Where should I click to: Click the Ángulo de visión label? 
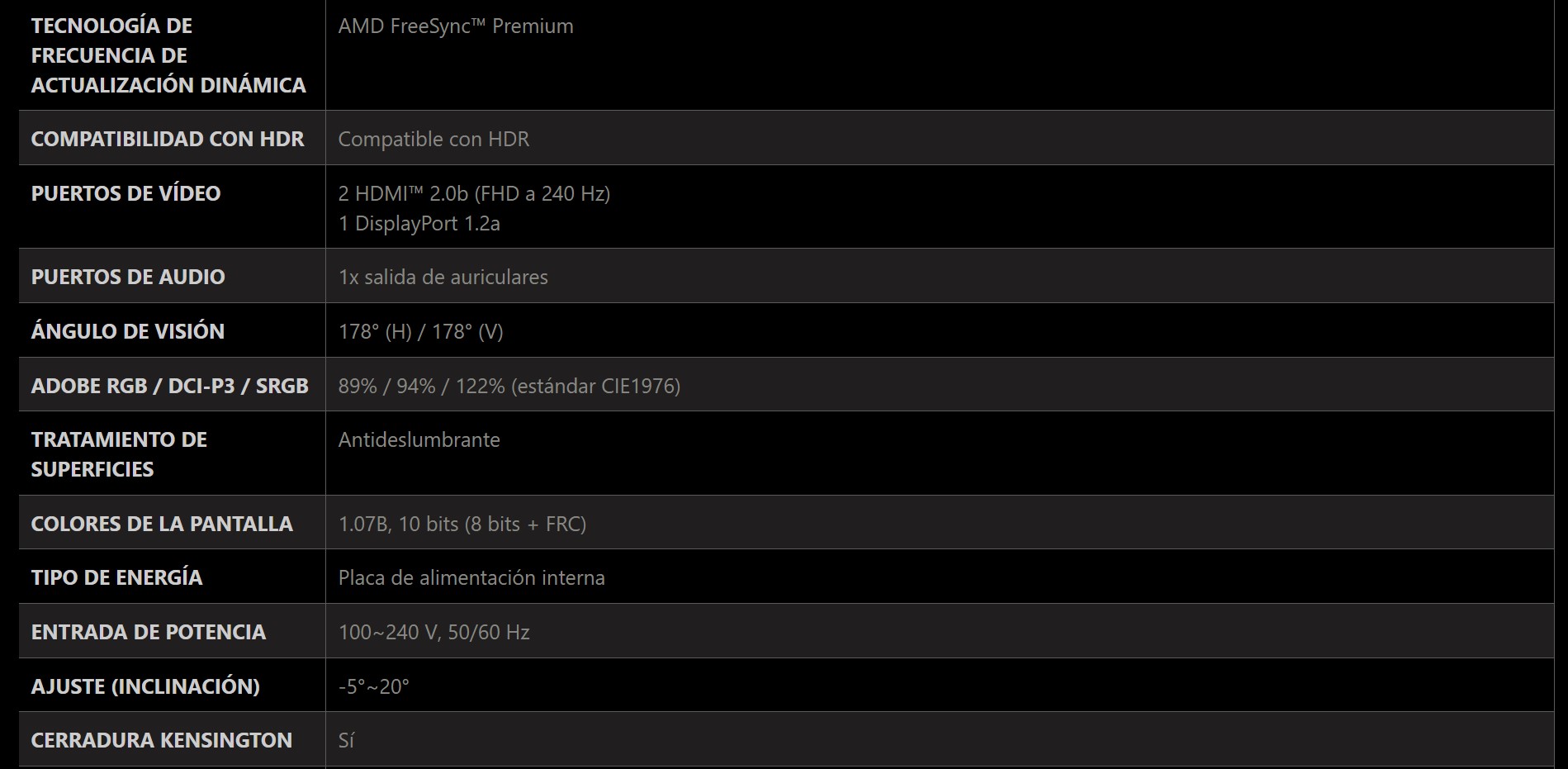click(x=128, y=331)
